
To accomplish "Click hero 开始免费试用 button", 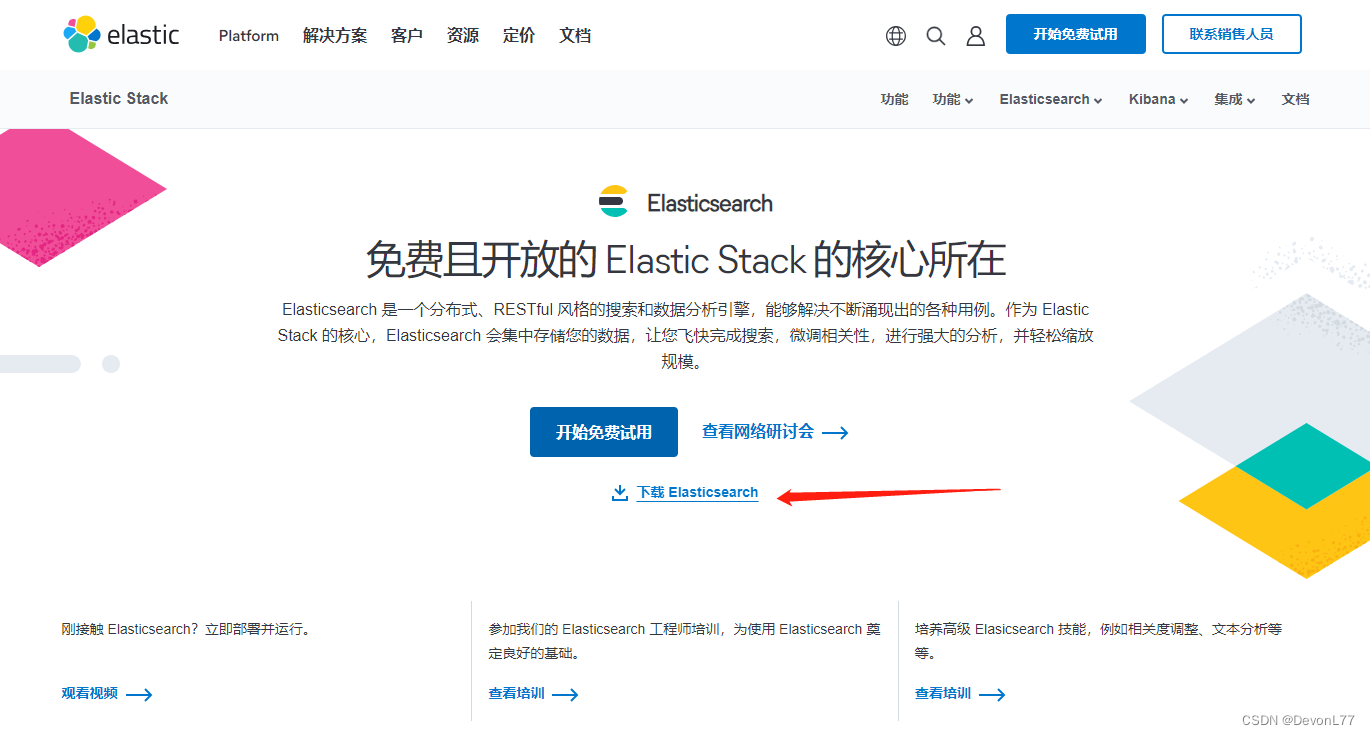I will (x=604, y=432).
